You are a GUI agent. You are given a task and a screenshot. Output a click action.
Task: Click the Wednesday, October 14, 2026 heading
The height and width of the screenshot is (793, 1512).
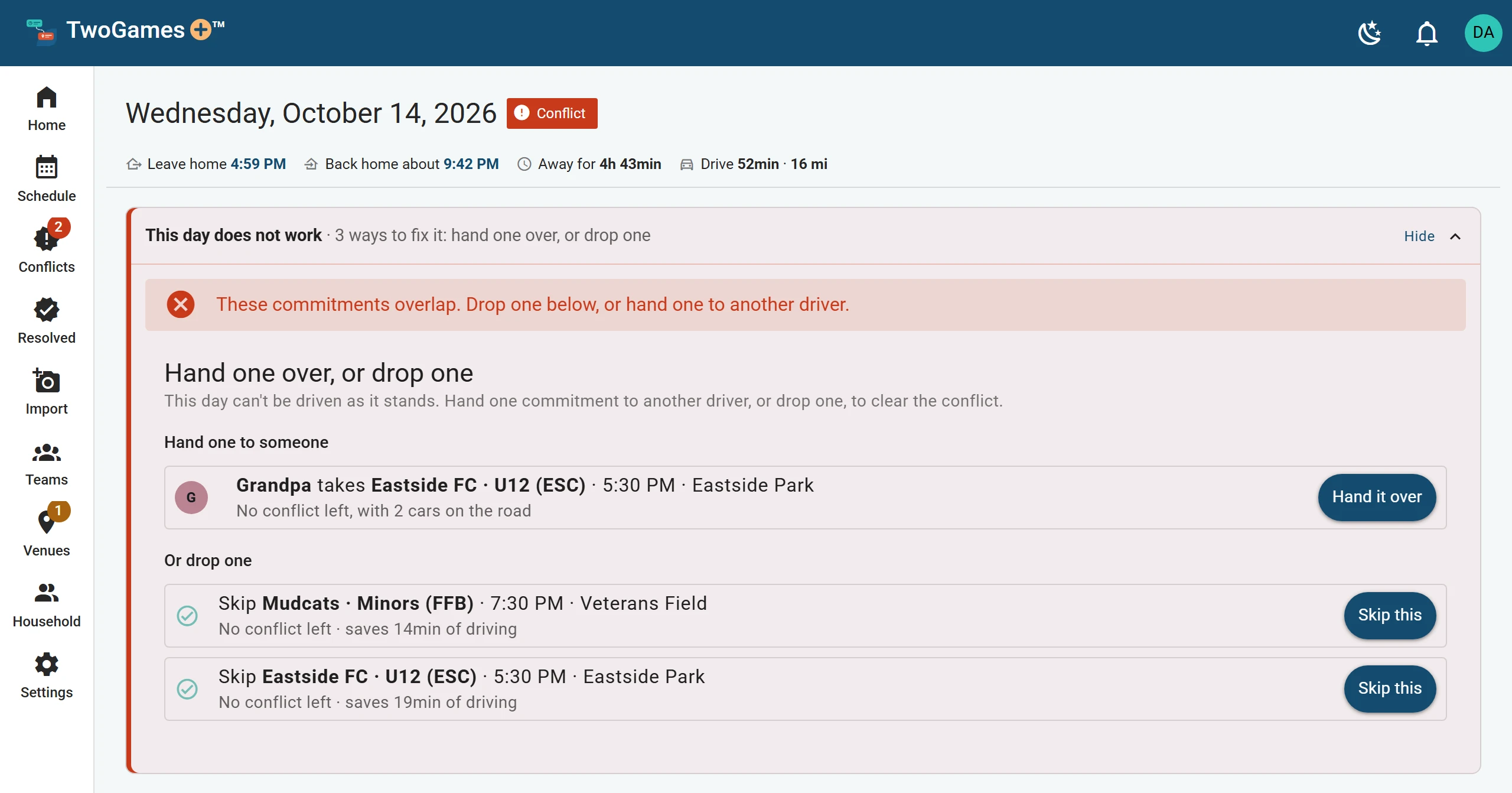[311, 113]
